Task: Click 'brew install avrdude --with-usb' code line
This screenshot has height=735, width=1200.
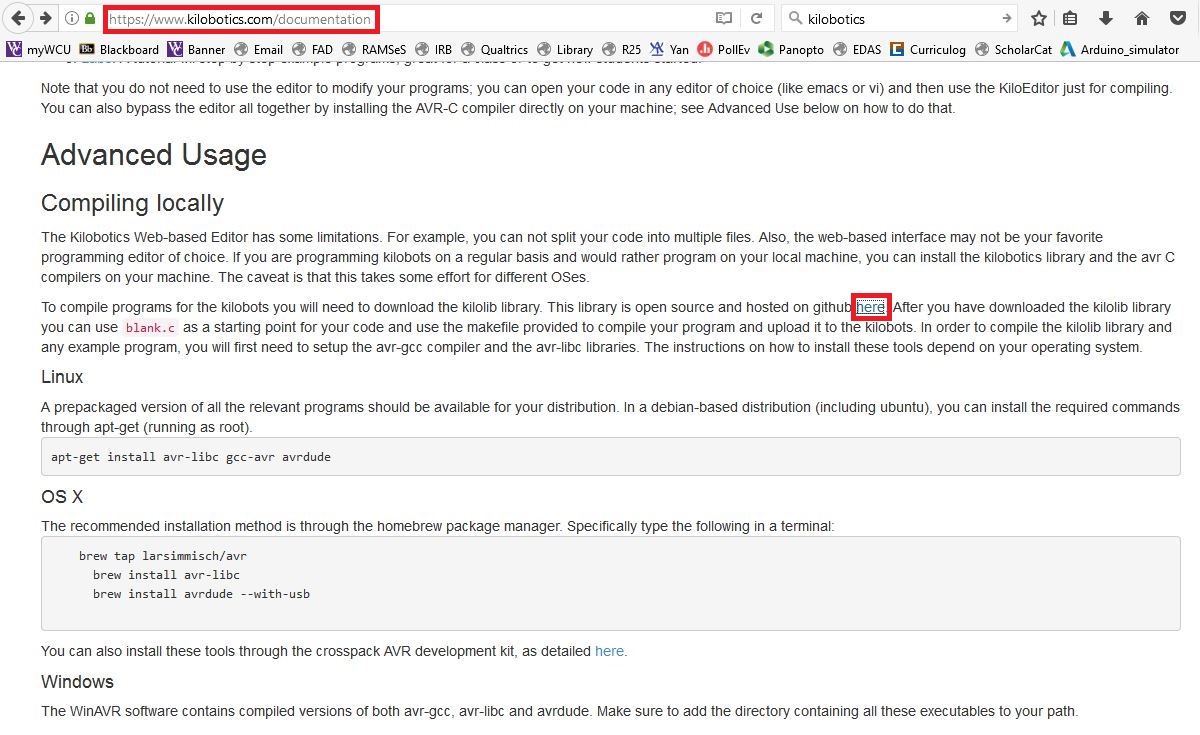Action: click(x=201, y=594)
